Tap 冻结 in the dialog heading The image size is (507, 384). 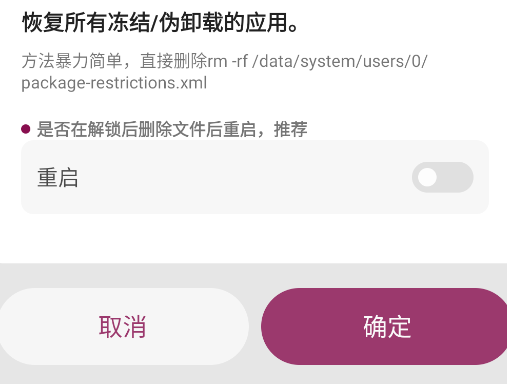(129, 23)
